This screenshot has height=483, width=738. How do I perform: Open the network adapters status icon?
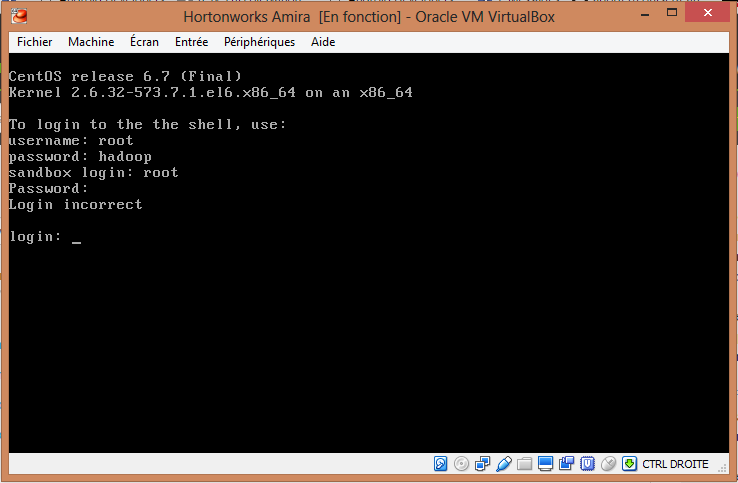click(482, 464)
